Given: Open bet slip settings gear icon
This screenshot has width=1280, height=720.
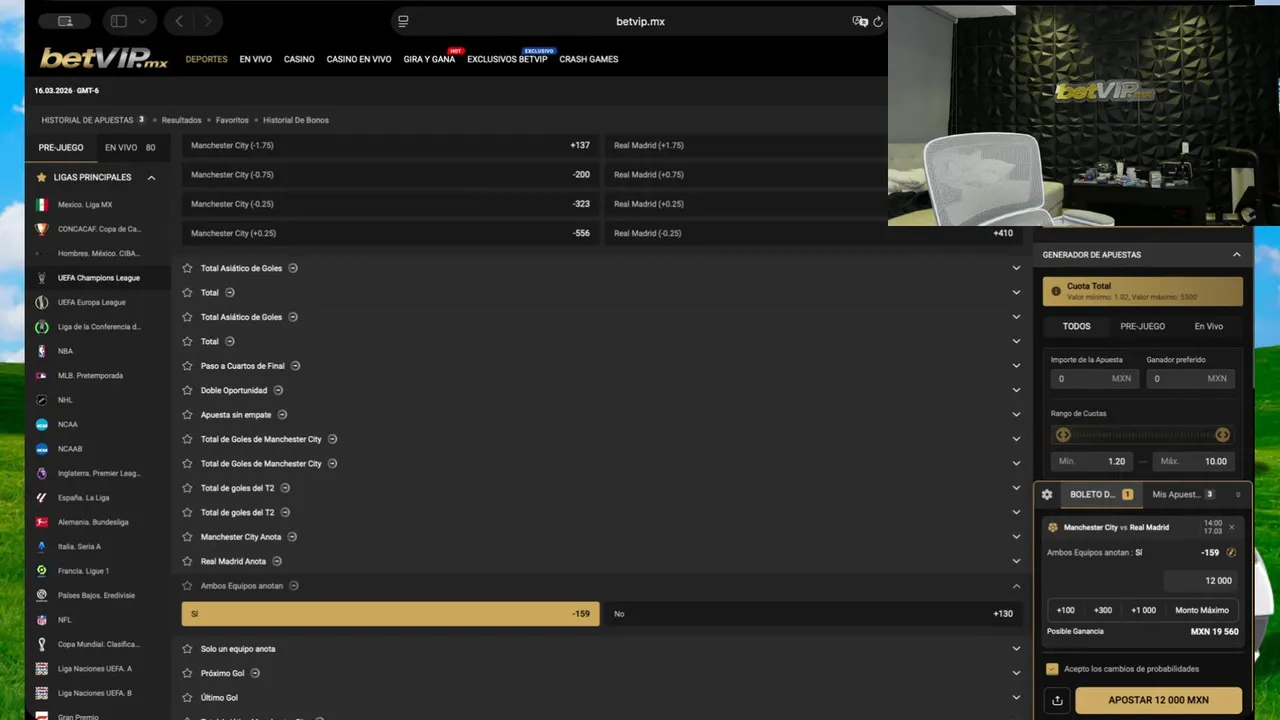Looking at the screenshot, I should (x=1047, y=494).
